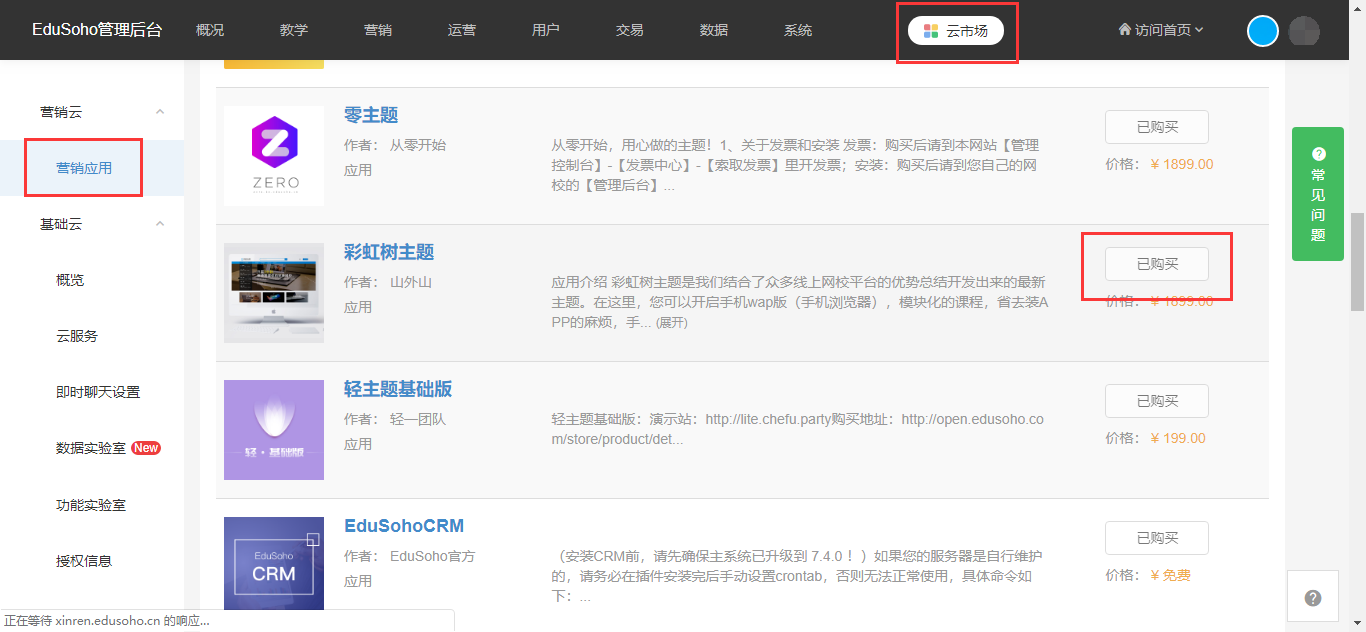Click the EduSoho CRM app icon
The image size is (1366, 632).
coord(274,563)
